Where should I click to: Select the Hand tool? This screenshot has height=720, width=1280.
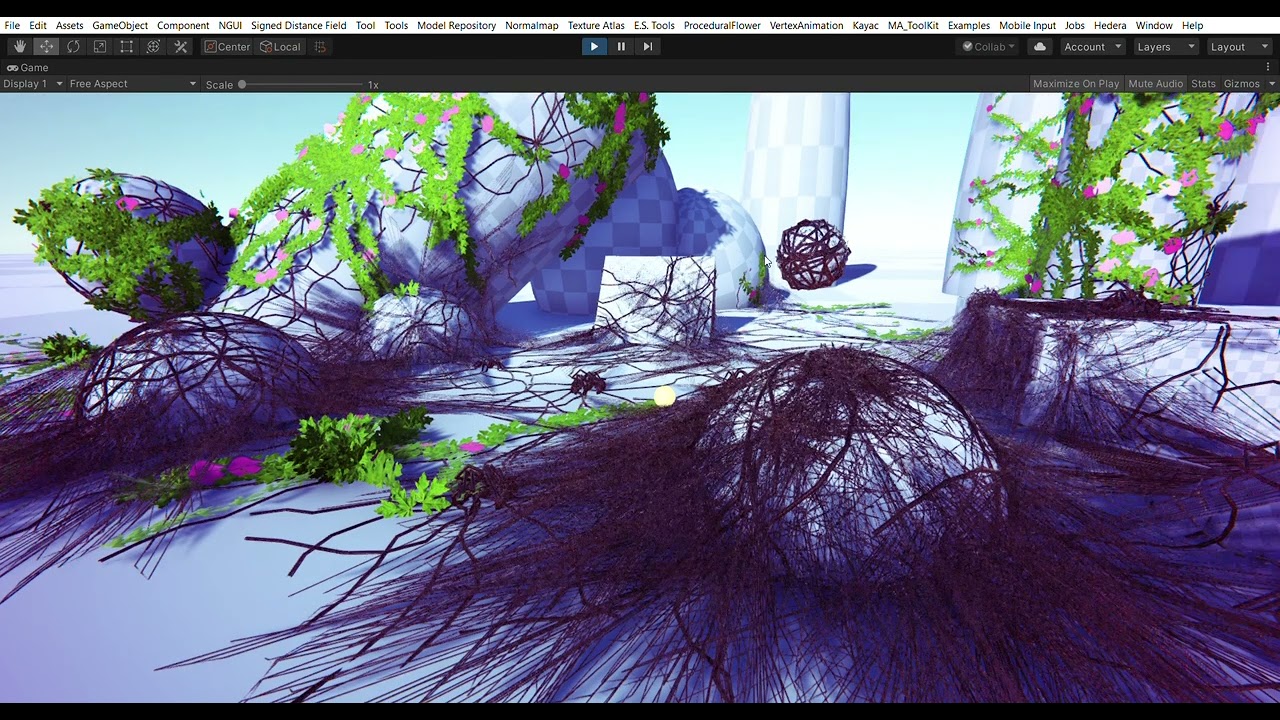(20, 47)
